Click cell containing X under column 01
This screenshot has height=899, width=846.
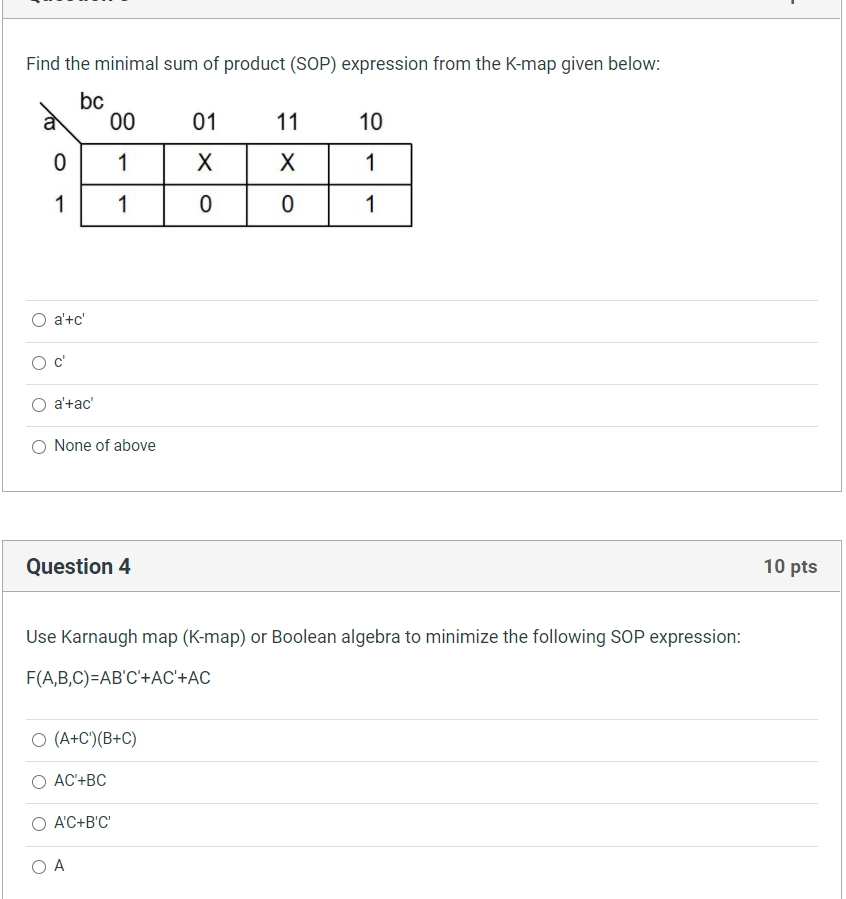[204, 163]
